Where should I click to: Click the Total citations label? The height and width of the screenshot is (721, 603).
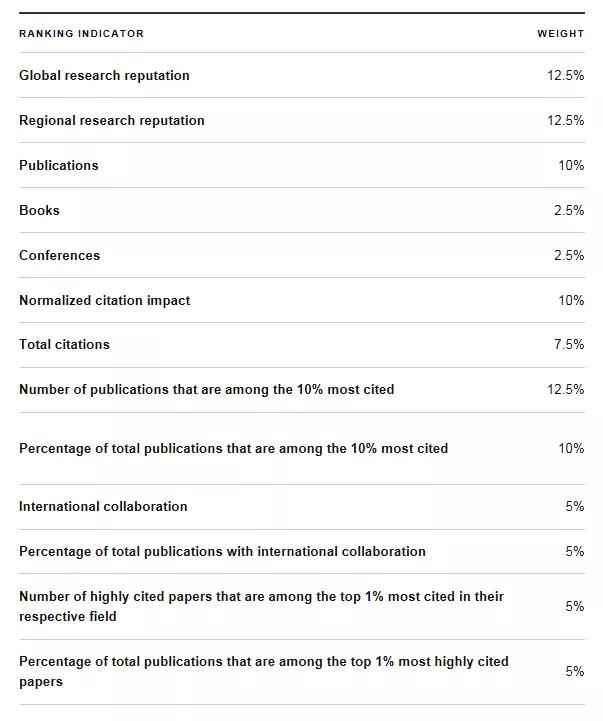pyautogui.click(x=64, y=345)
